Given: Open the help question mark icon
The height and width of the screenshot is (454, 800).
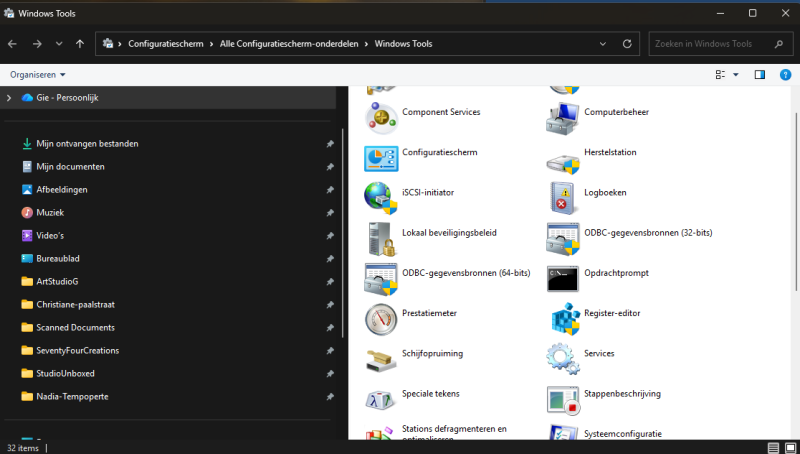Looking at the screenshot, I should click(x=785, y=75).
